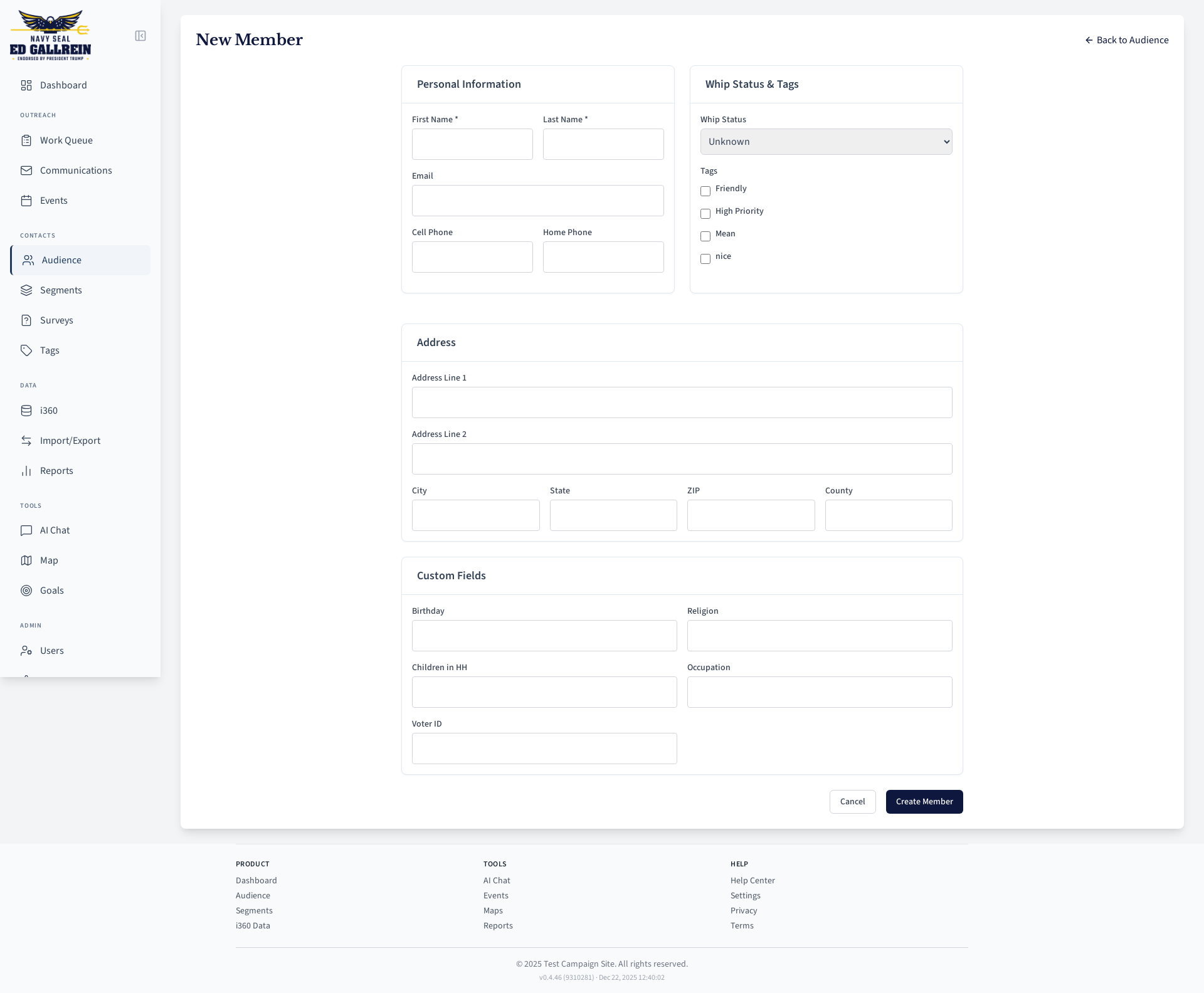Open Work Queue clipboard icon
Screen dimensions: 1204x993
point(26,140)
